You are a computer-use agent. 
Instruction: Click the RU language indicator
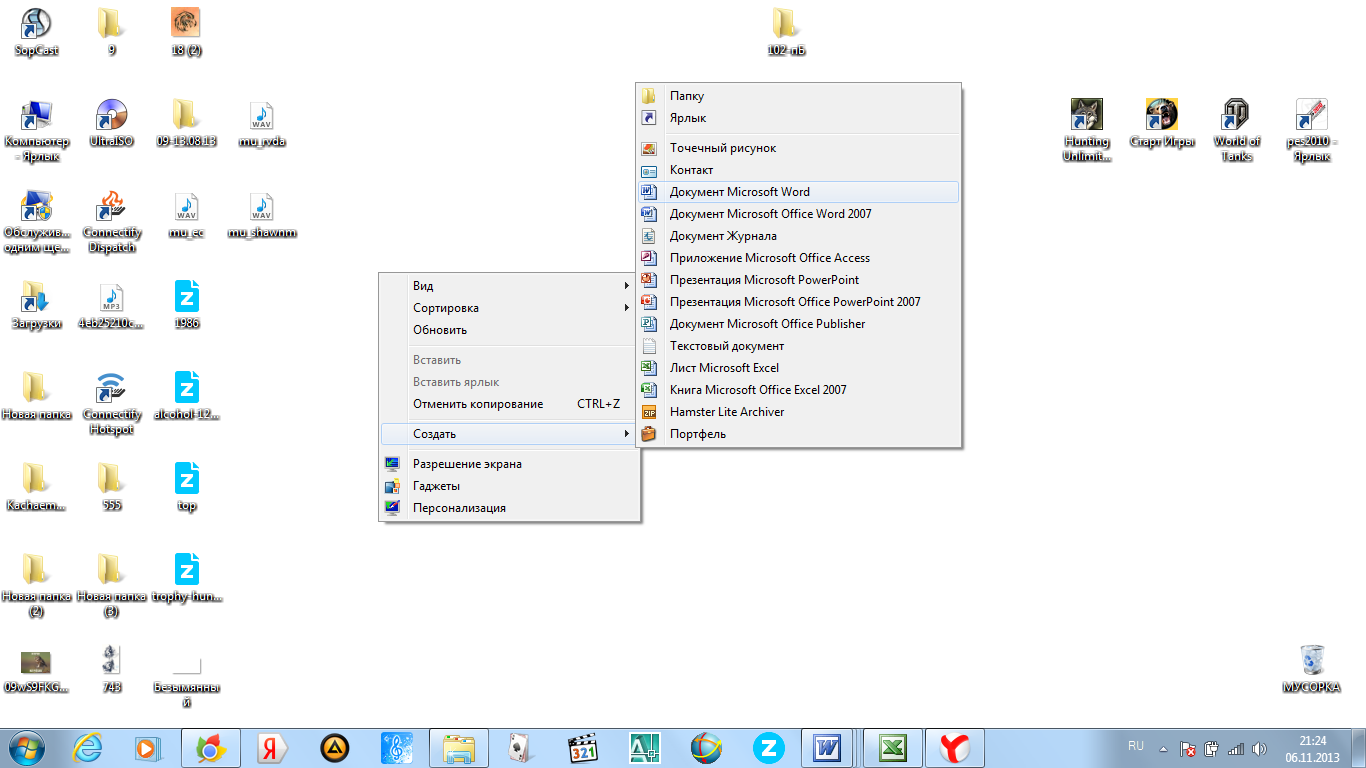click(x=1135, y=746)
